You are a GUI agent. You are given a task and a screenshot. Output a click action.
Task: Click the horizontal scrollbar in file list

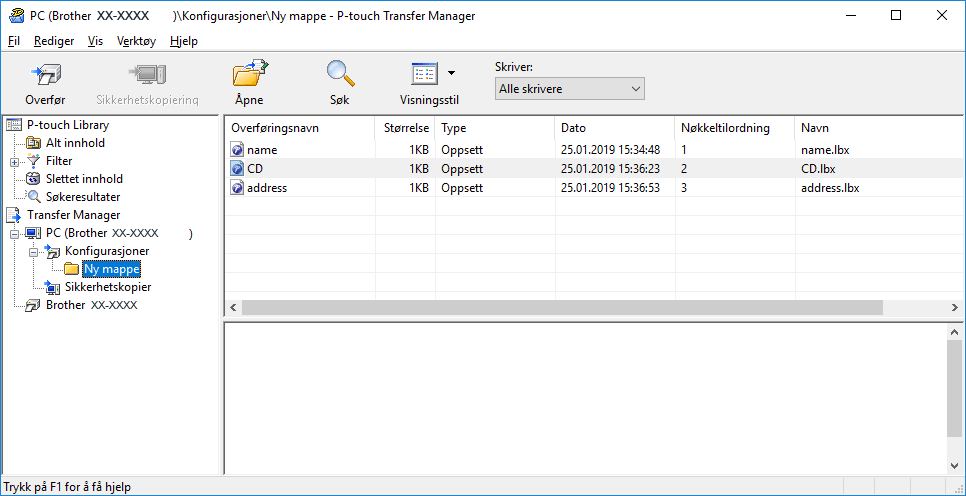pos(562,307)
